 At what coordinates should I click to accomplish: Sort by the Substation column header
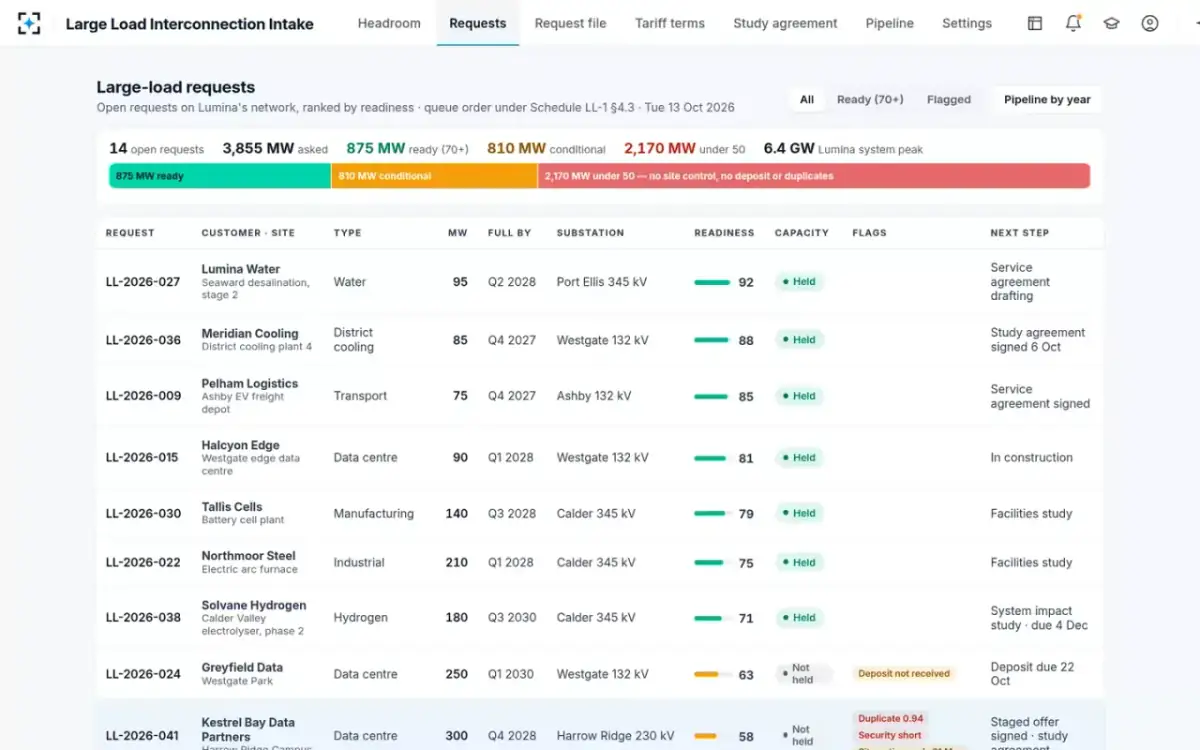tap(590, 233)
